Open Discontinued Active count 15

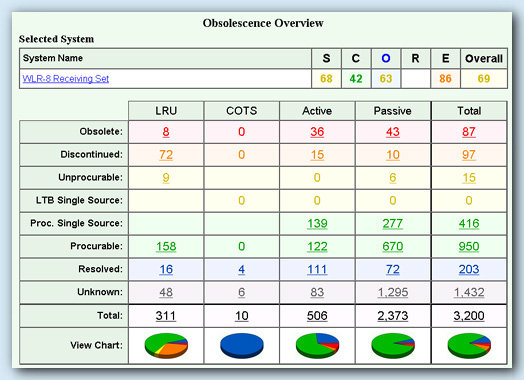tap(317, 155)
